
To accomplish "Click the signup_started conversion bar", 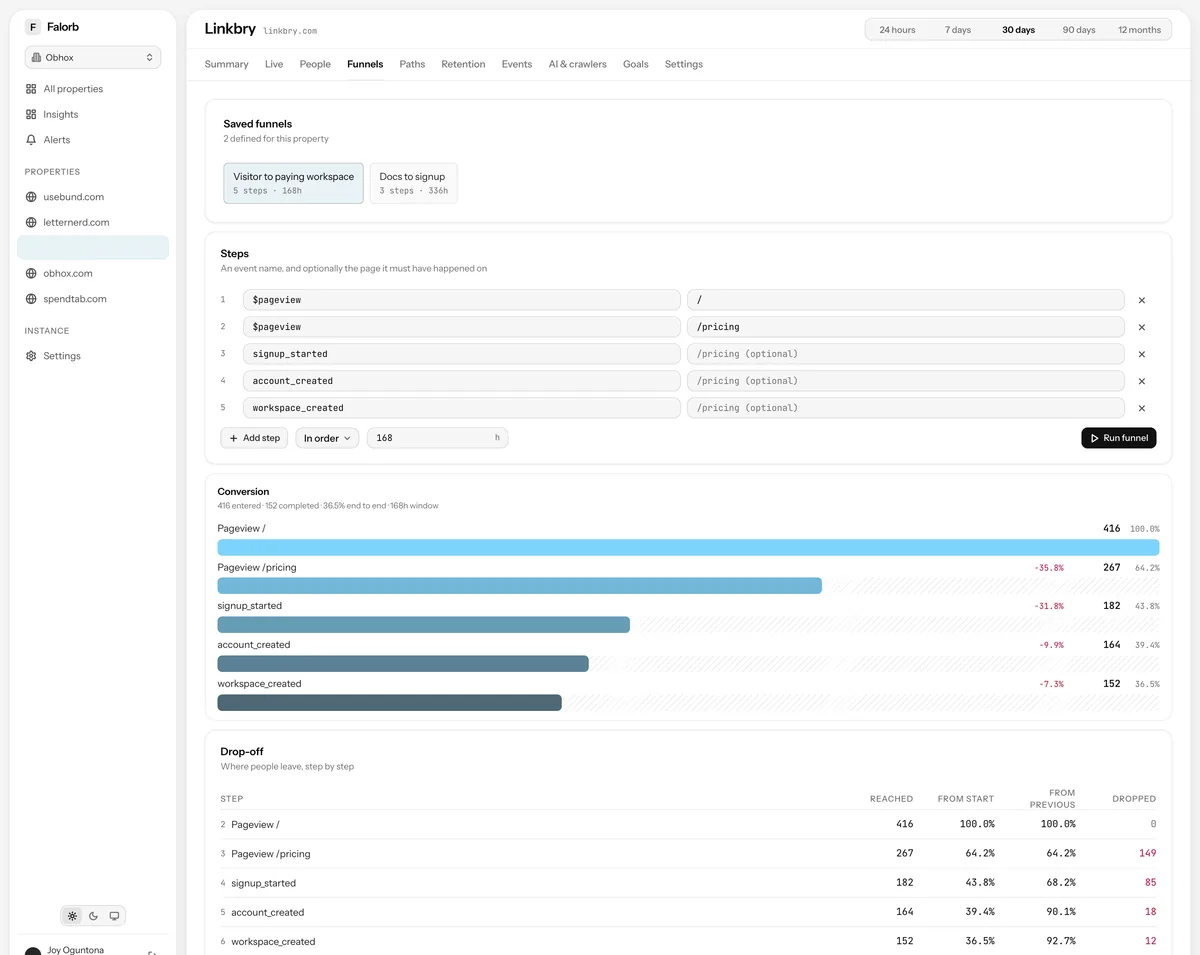I will [424, 625].
